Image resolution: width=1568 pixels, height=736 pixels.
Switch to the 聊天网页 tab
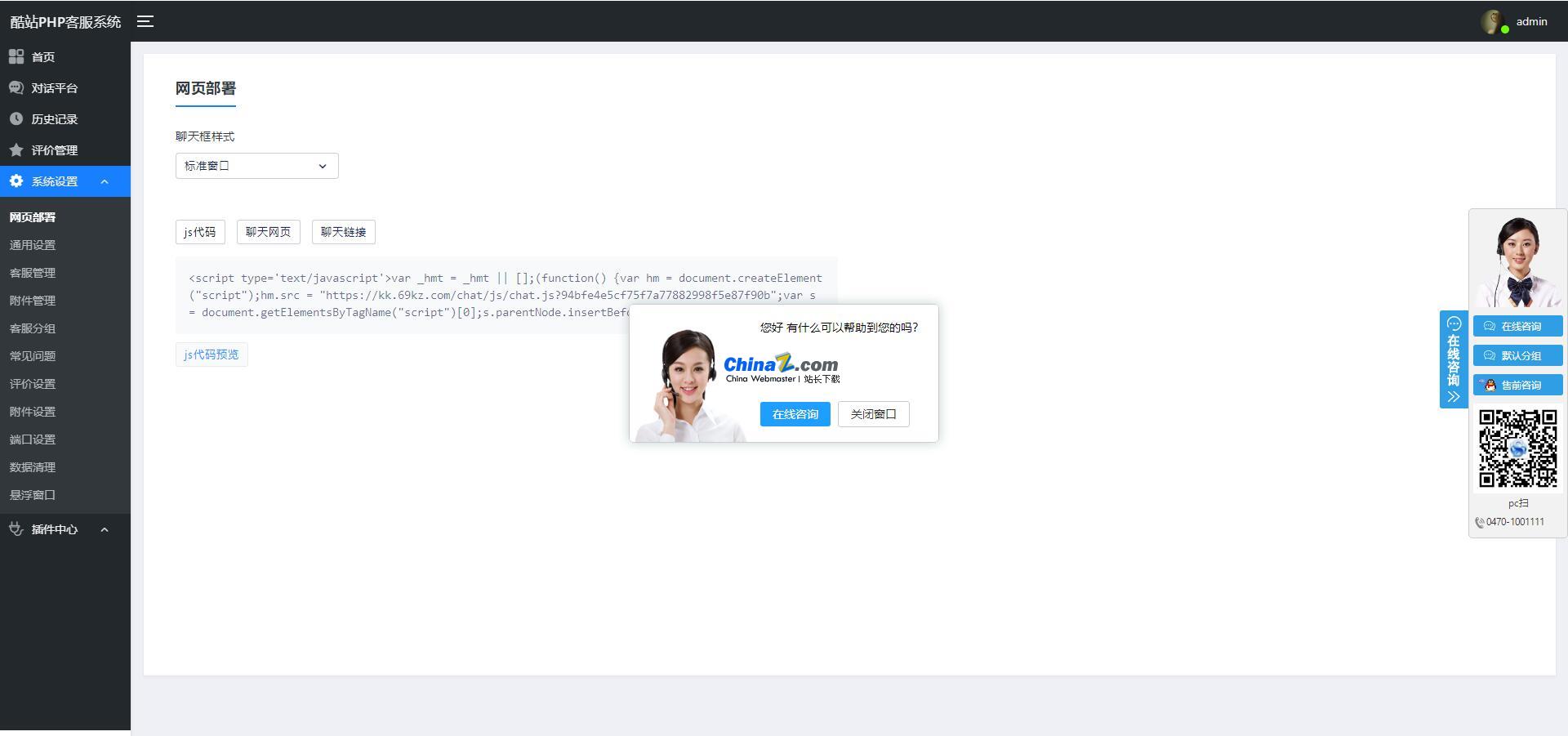pyautogui.click(x=267, y=232)
